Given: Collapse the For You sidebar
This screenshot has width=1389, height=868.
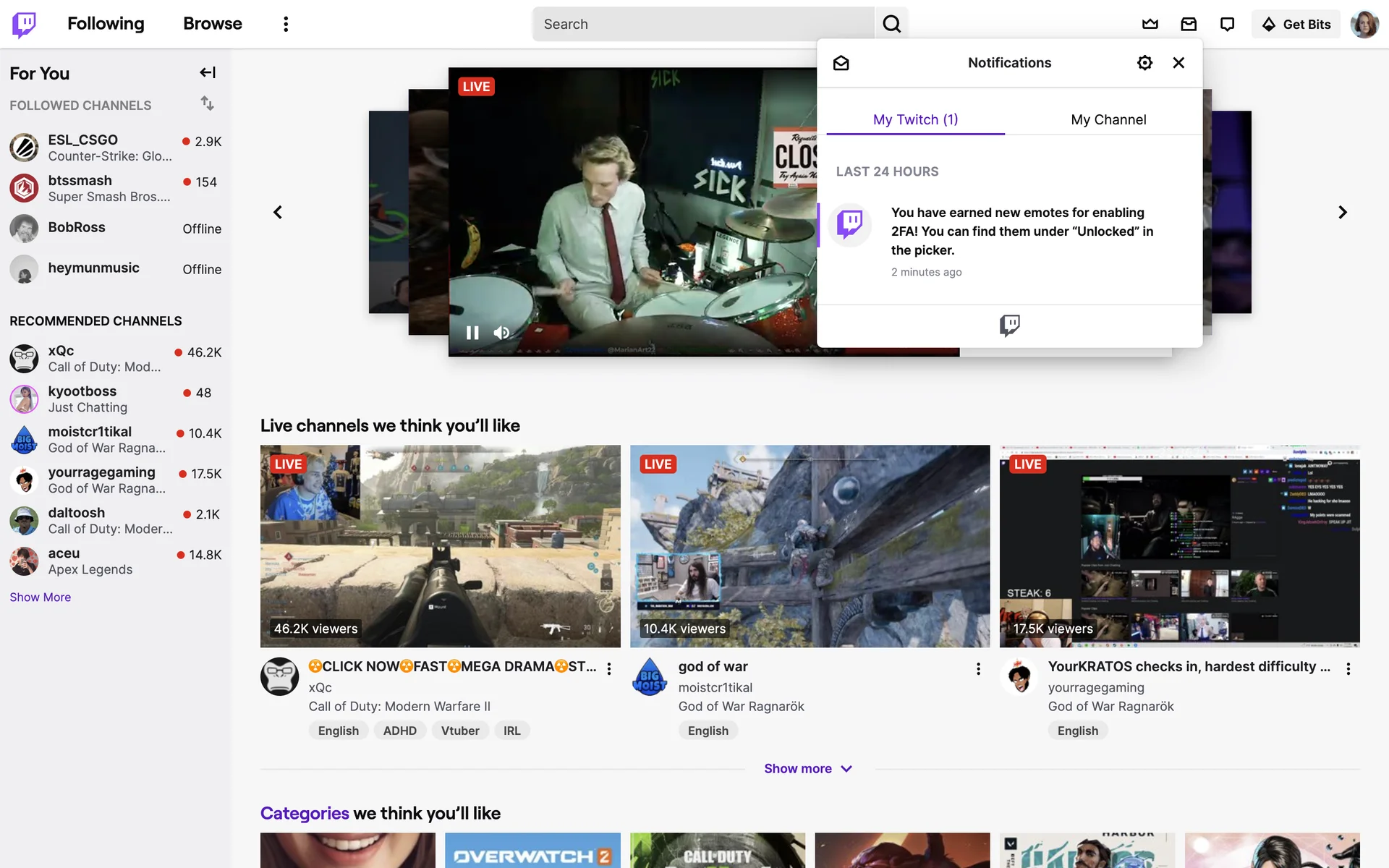Looking at the screenshot, I should pos(208,72).
